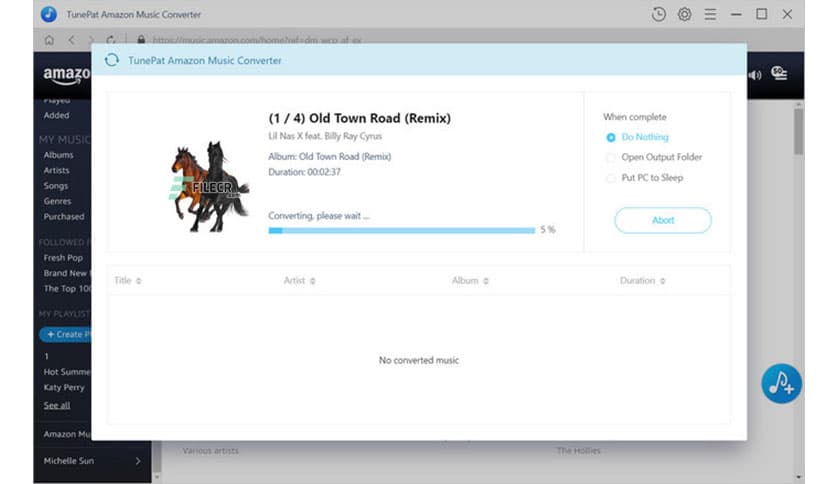Viewport: 836px width, 484px height.
Task: Open Artists in My Music sidebar
Action: pyautogui.click(x=57, y=171)
